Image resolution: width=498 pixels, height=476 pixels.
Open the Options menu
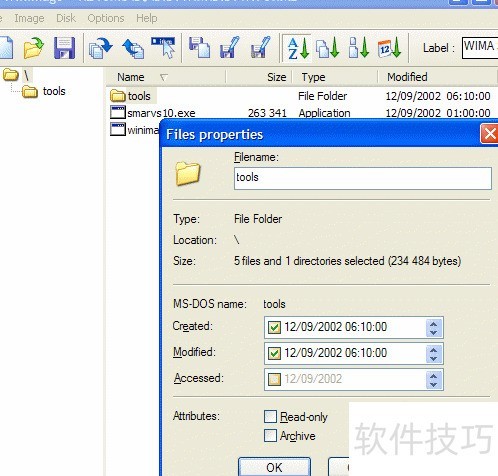(x=106, y=18)
